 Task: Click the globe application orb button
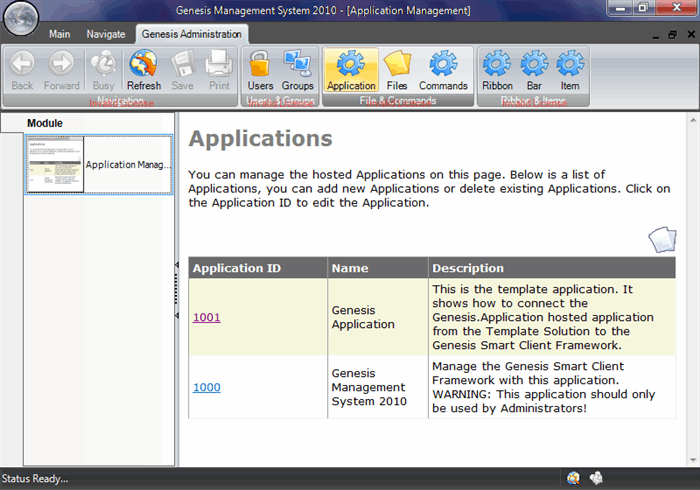coord(21,18)
